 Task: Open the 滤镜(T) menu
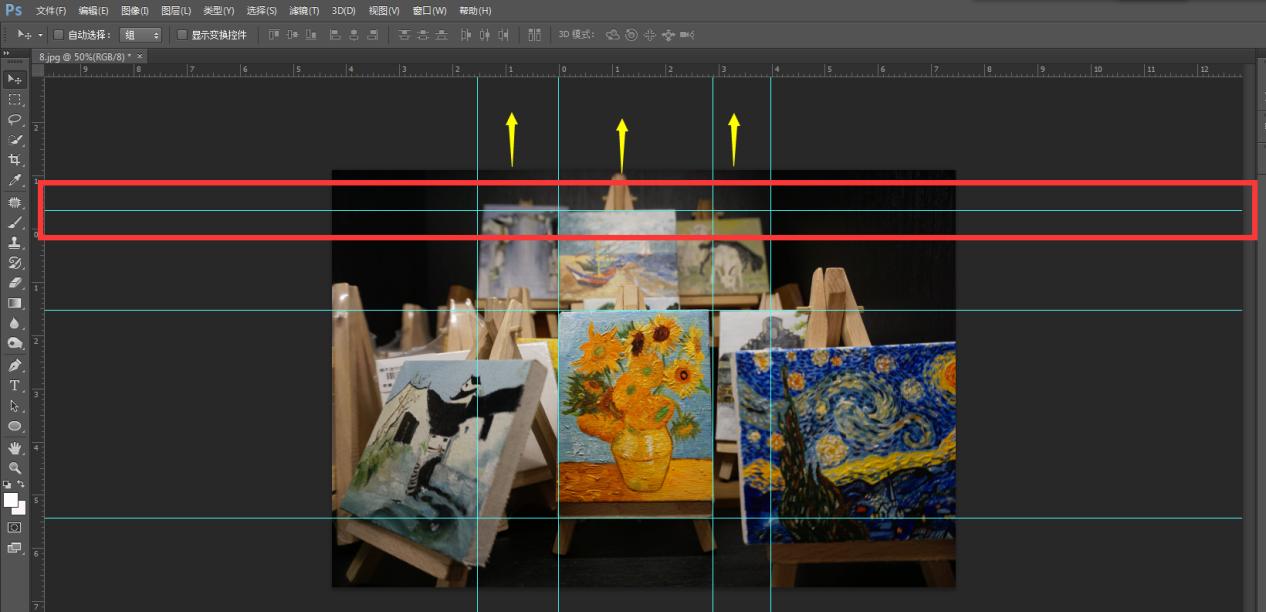(x=304, y=10)
